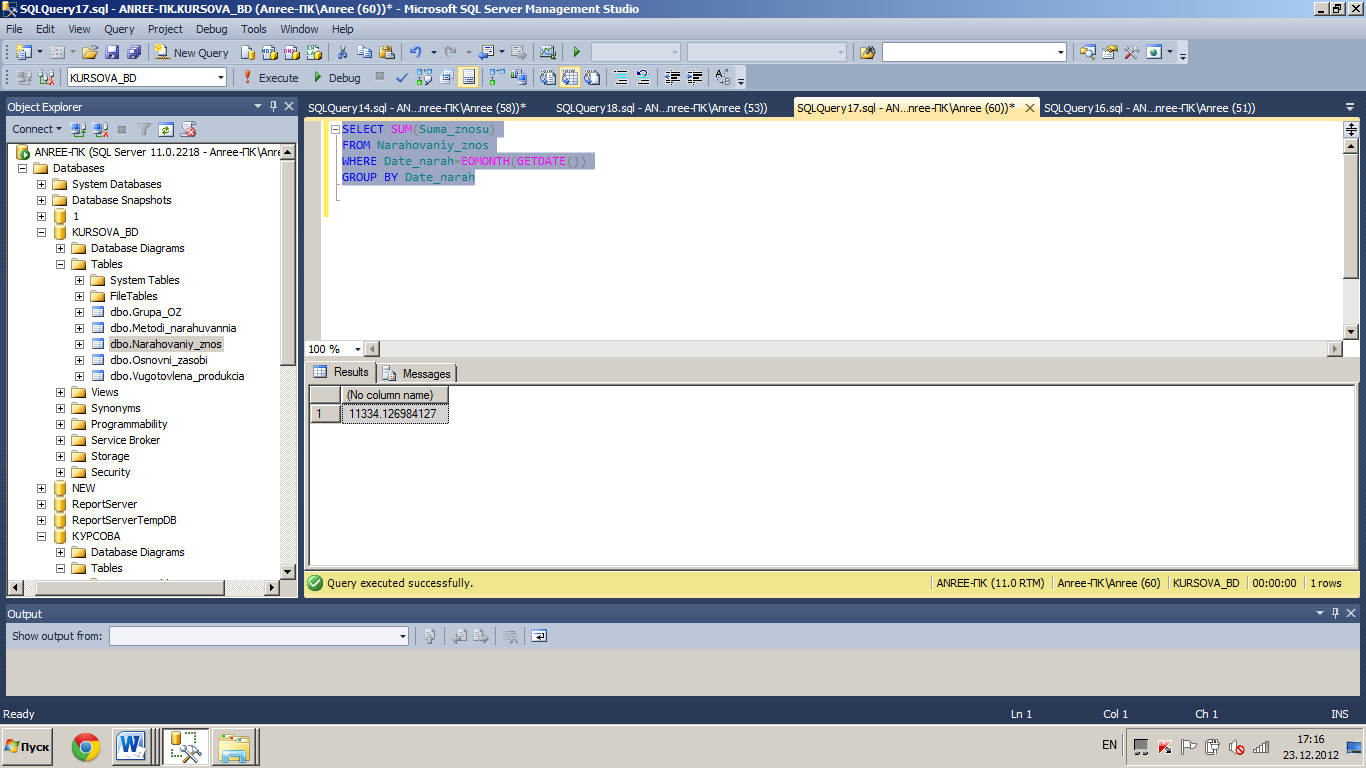Open Microsoft Word from the taskbar
Image resolution: width=1366 pixels, height=768 pixels.
[x=131, y=747]
